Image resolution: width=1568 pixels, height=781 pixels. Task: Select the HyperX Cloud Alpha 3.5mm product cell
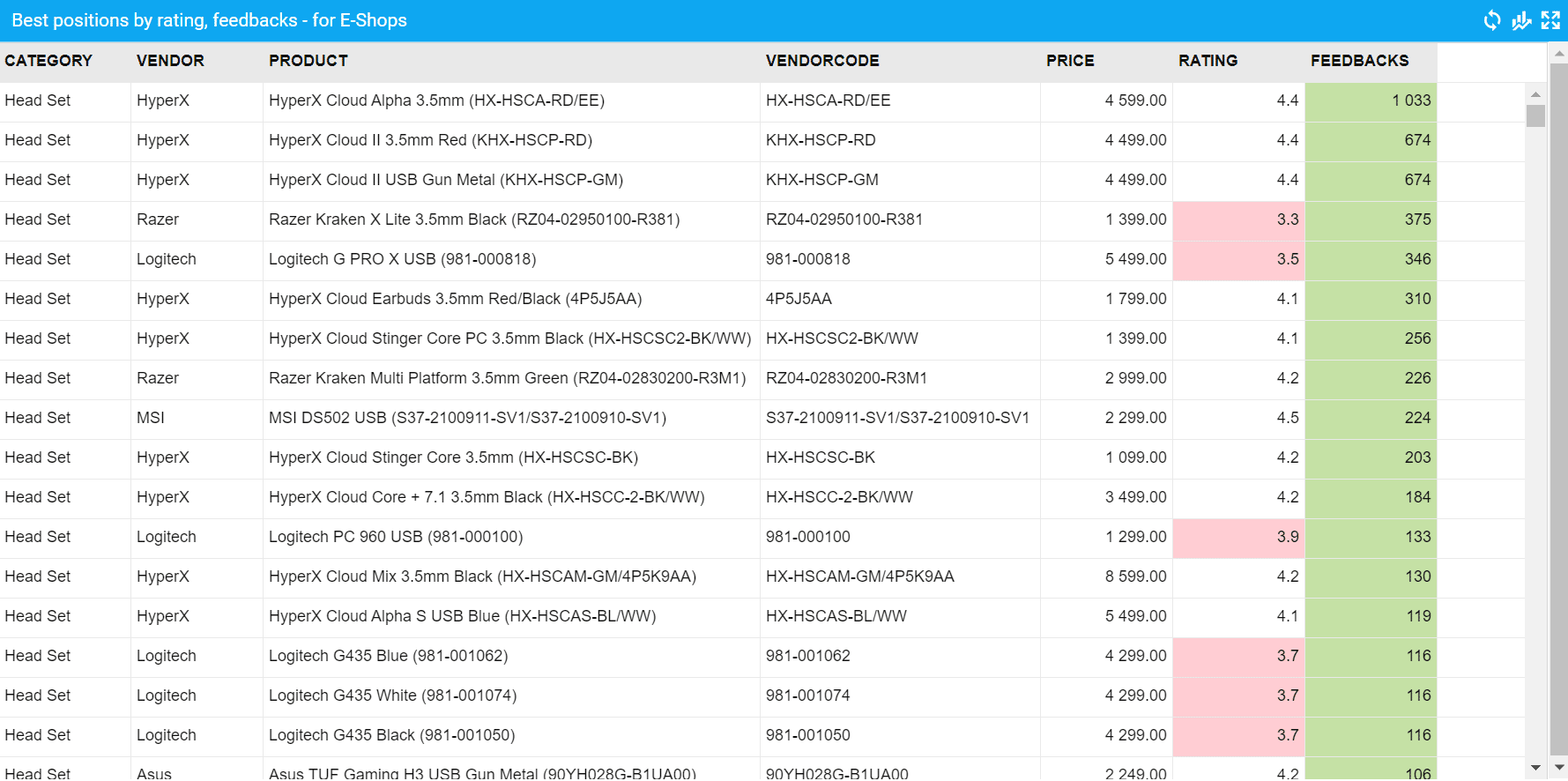pos(436,100)
